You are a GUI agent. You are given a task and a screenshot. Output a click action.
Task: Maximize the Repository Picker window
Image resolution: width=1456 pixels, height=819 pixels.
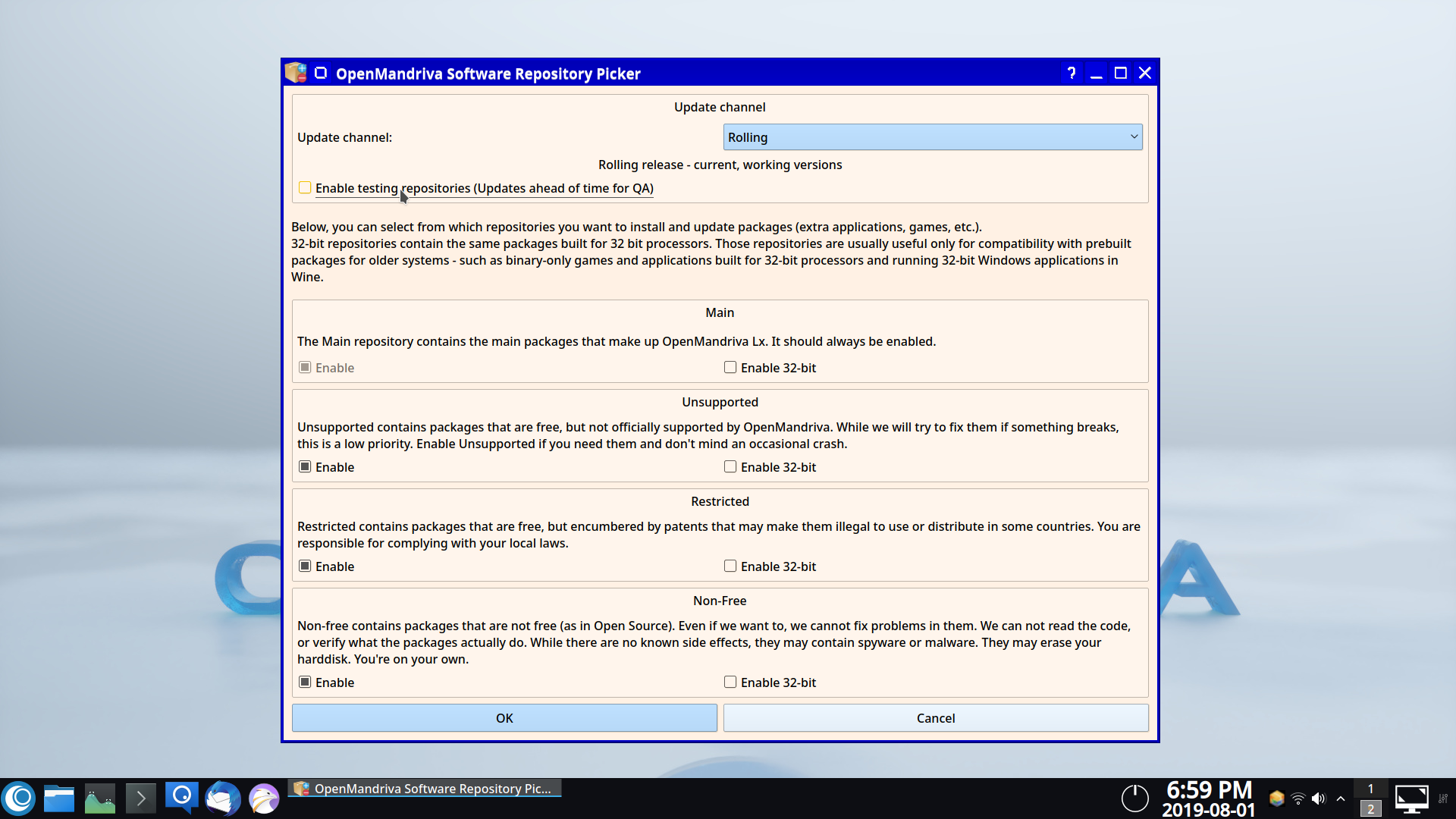click(1121, 73)
